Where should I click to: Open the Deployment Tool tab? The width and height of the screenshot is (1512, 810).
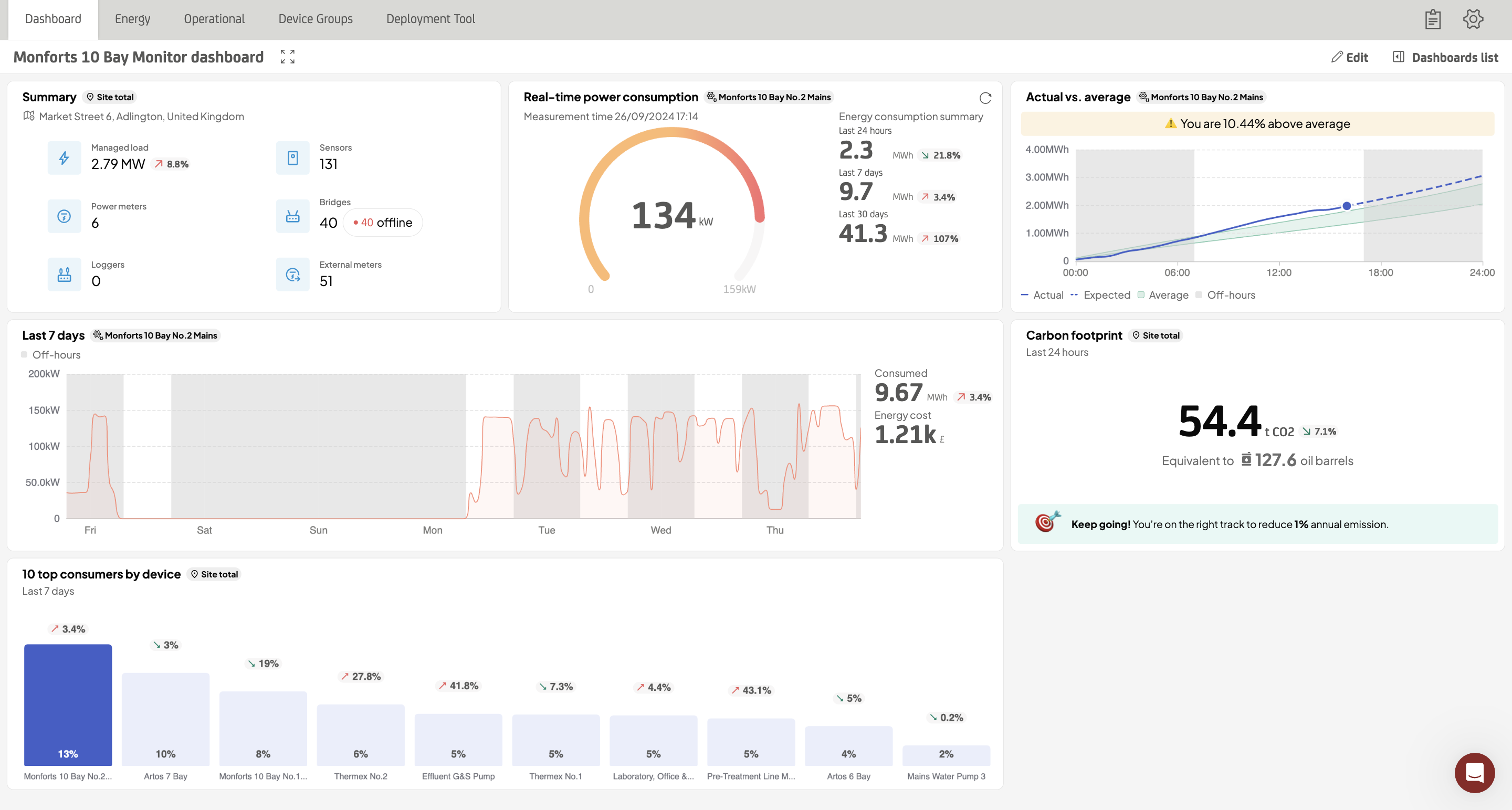(430, 19)
